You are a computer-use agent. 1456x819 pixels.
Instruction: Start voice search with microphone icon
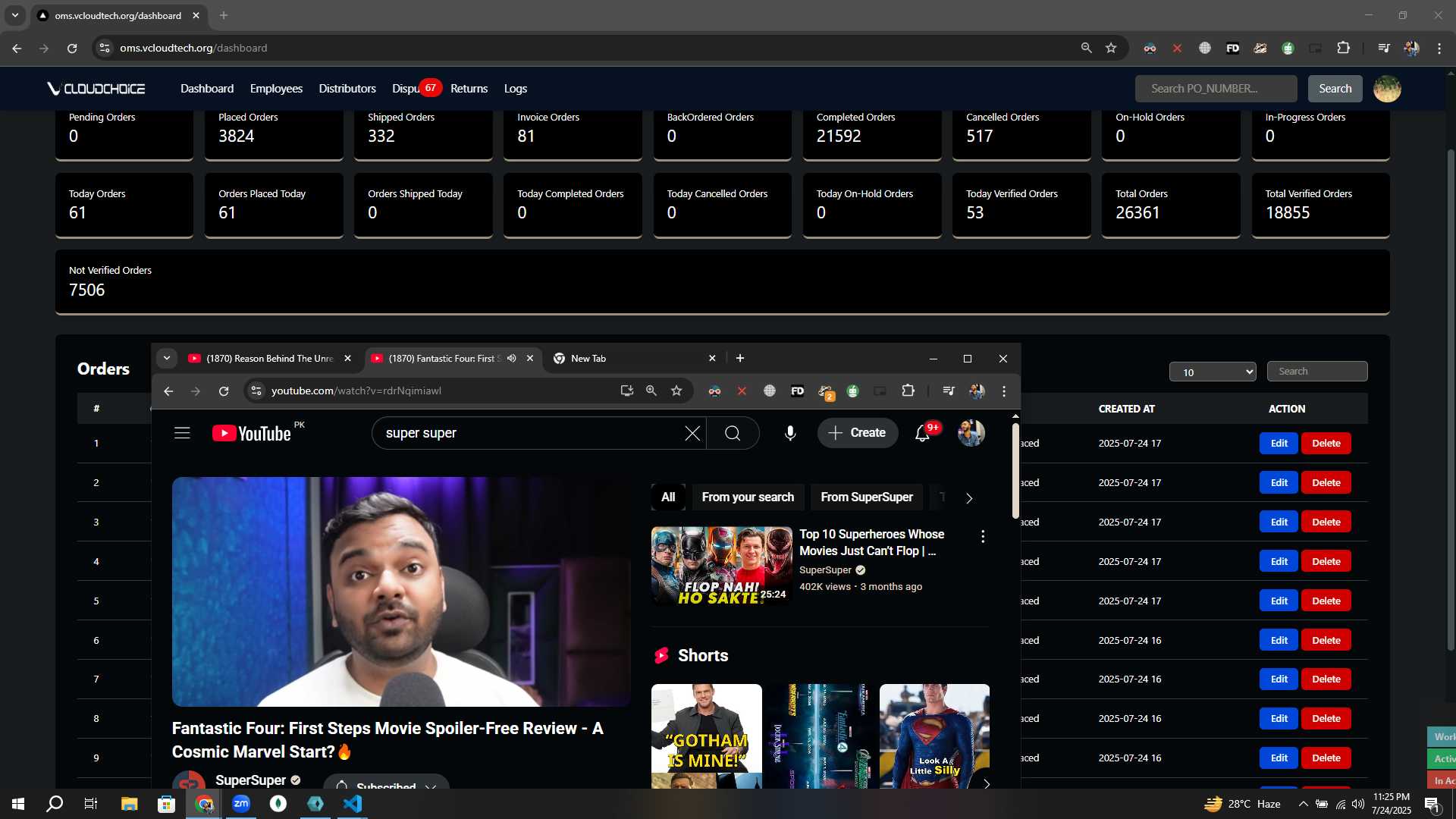[790, 433]
